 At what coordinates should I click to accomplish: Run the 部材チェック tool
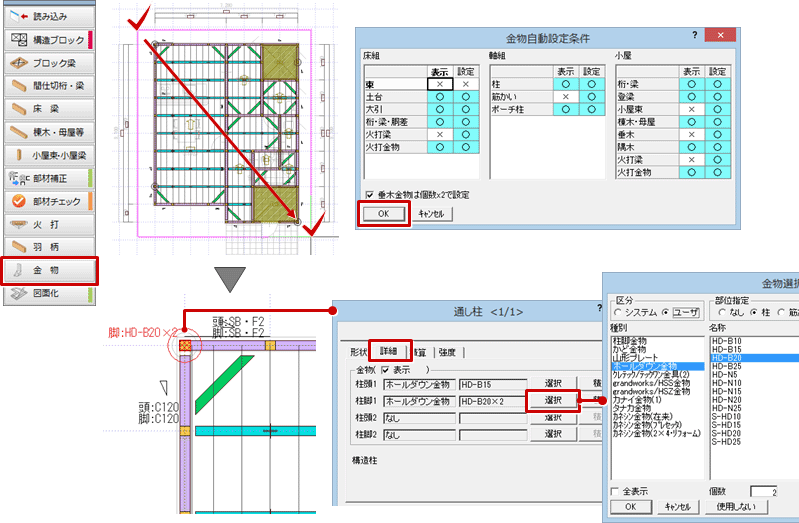49,201
